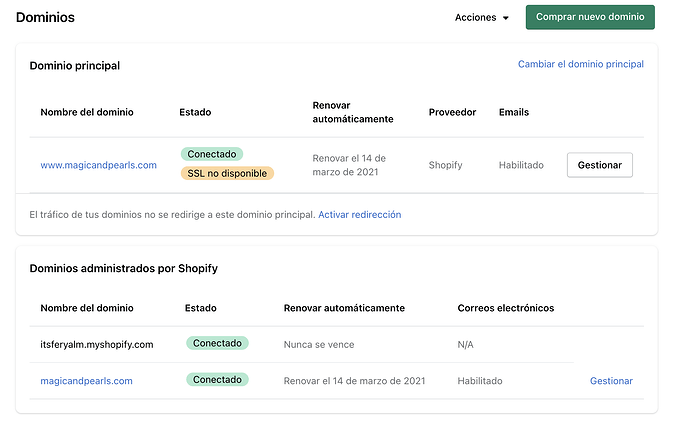Click the Correos electrónicos column header

pos(505,308)
